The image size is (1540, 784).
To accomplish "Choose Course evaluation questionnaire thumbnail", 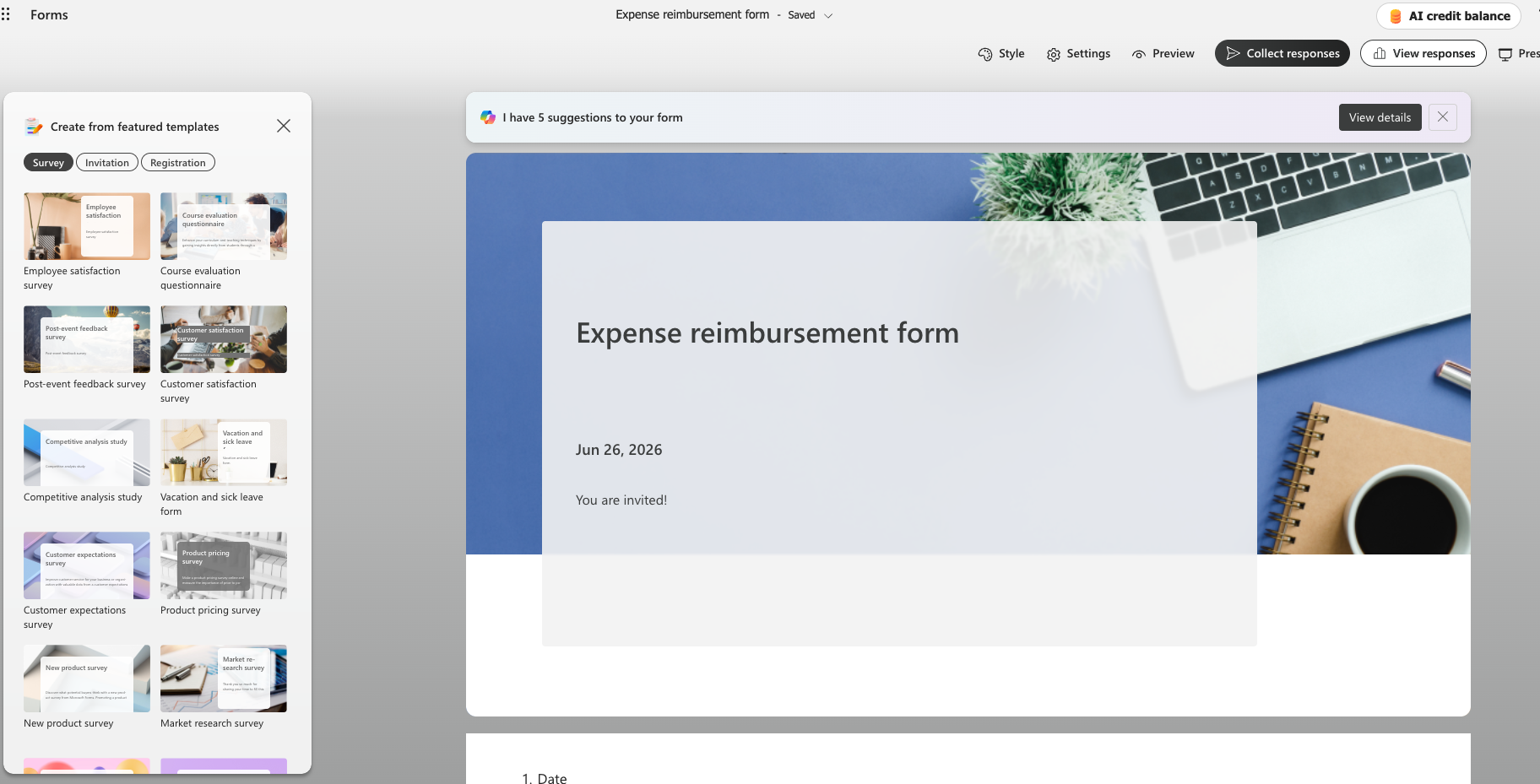I will (x=224, y=226).
